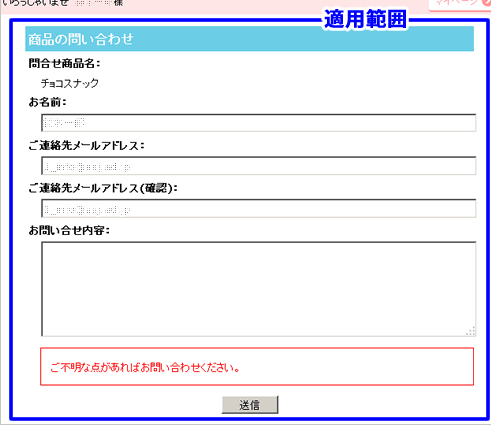Viewport: 491px width, 425px height.
Task: Click the お名前 text input field
Action: (258, 123)
